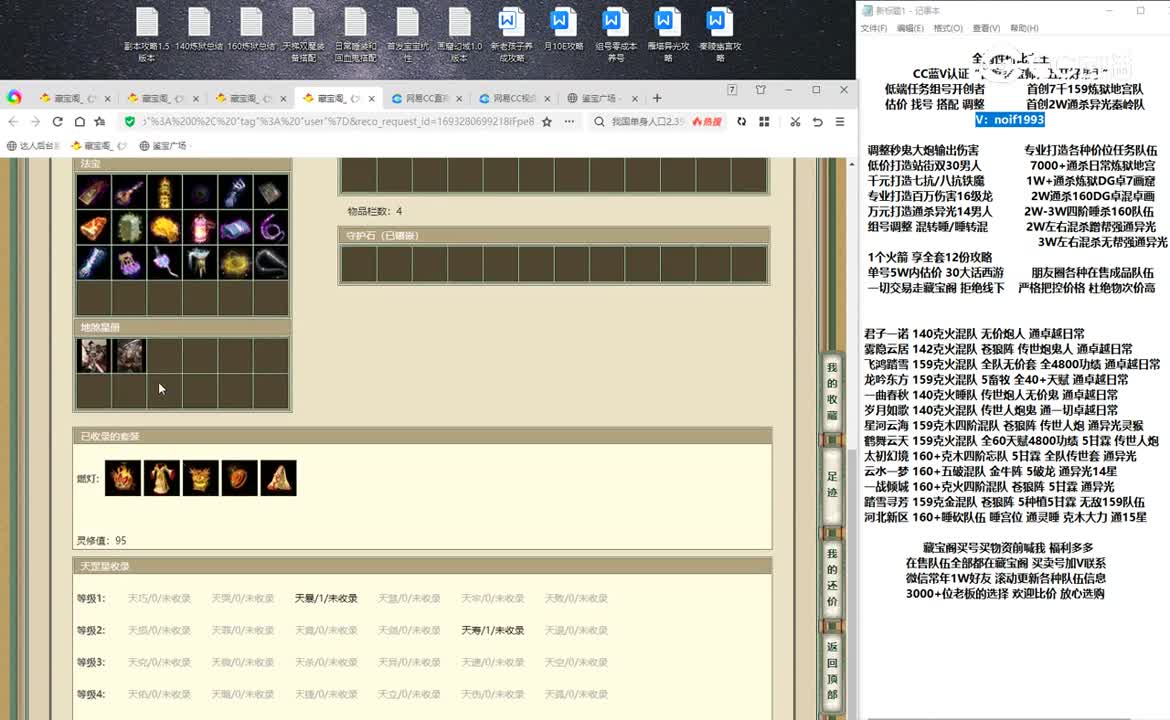Image resolution: width=1170 pixels, height=720 pixels.
Task: Select the last 燃灯 set item
Action: 278,478
